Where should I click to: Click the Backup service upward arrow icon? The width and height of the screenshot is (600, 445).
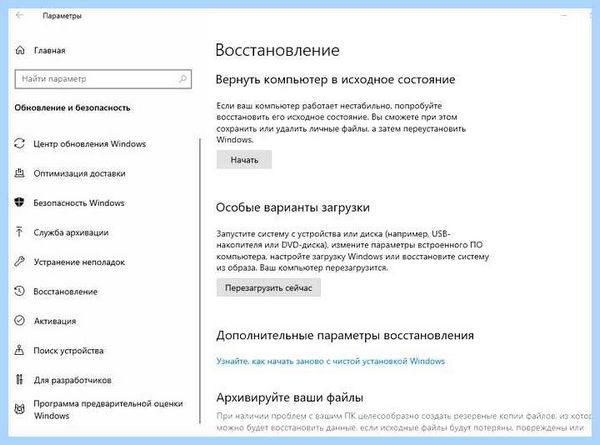coord(19,232)
